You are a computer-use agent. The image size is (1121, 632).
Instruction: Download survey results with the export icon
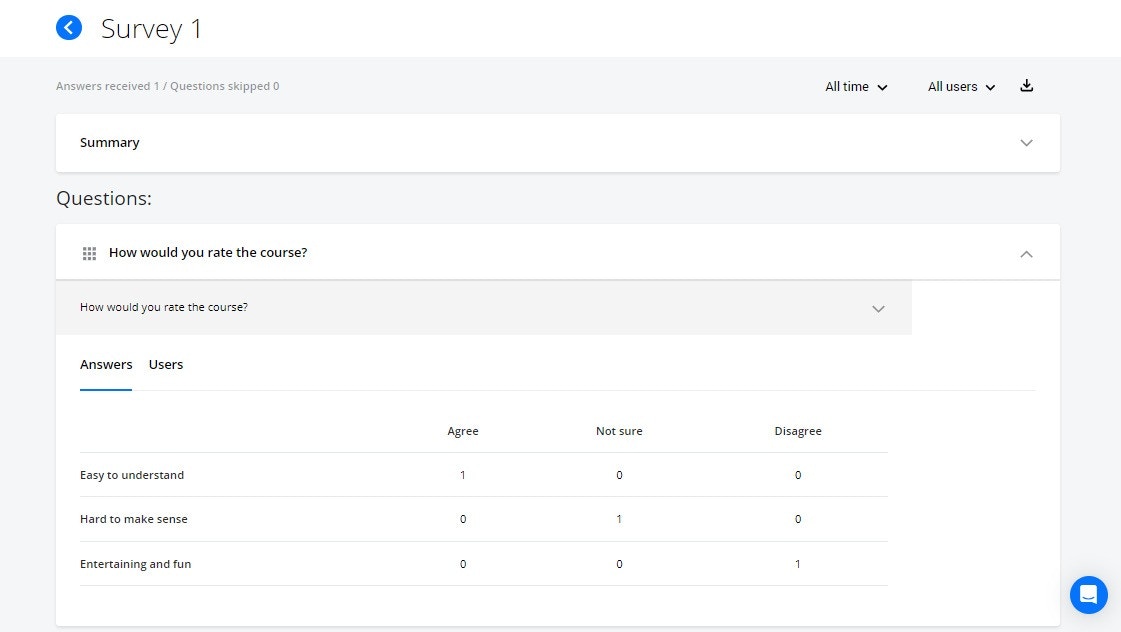1026,86
